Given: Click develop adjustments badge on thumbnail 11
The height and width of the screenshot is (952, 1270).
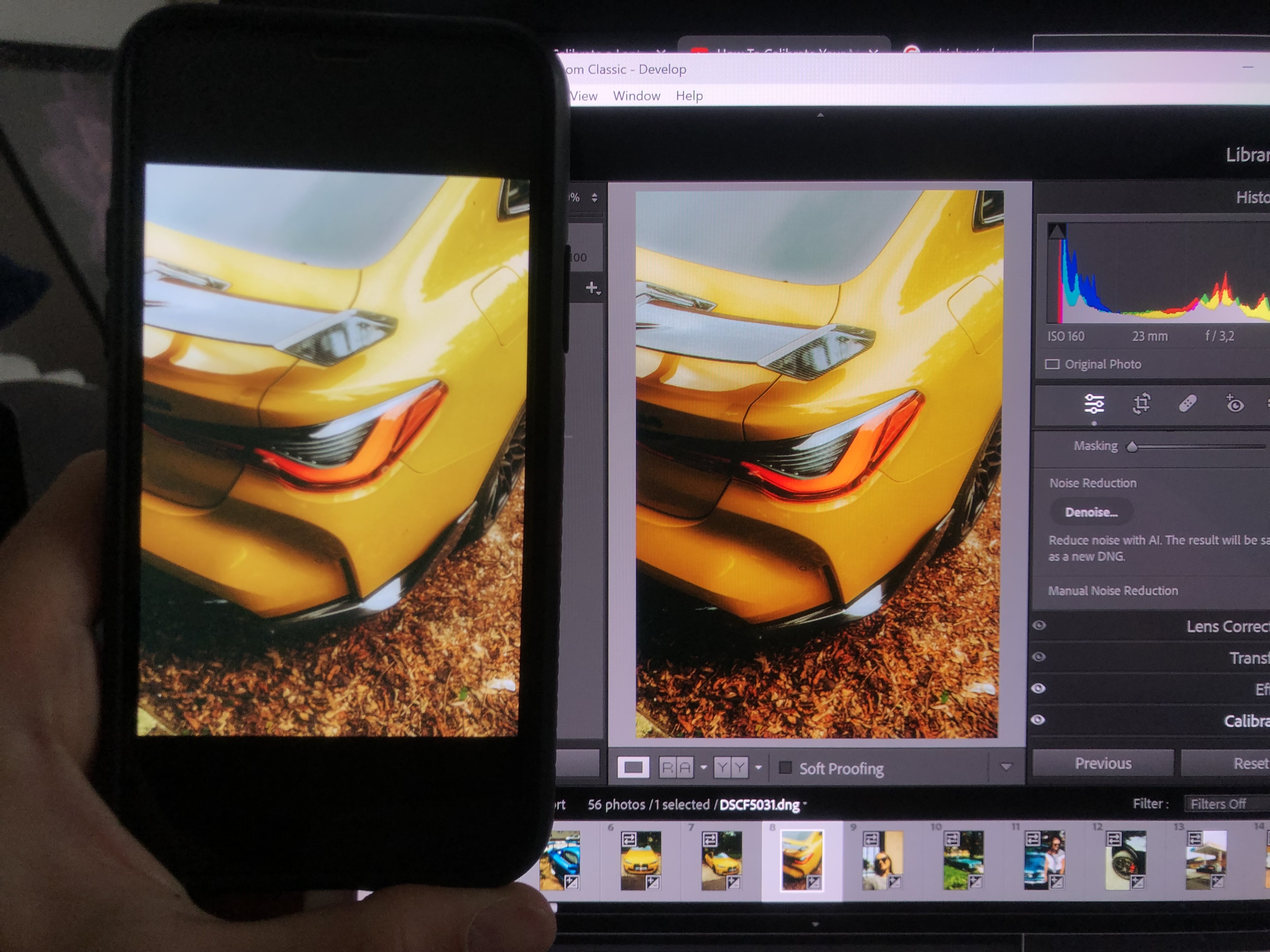Looking at the screenshot, I should point(1056,882).
